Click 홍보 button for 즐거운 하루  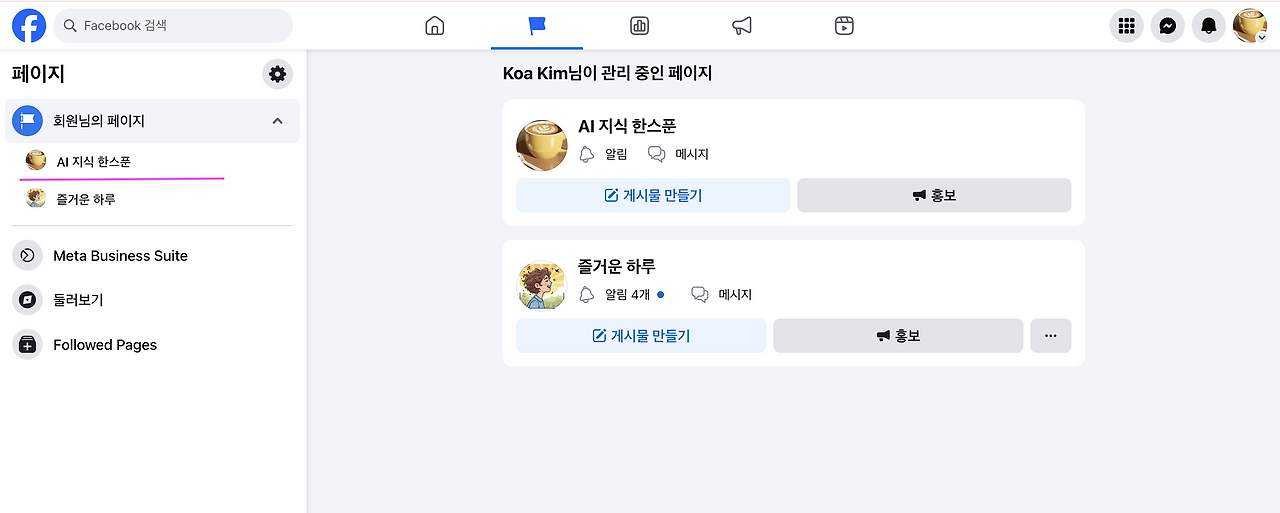tap(898, 336)
